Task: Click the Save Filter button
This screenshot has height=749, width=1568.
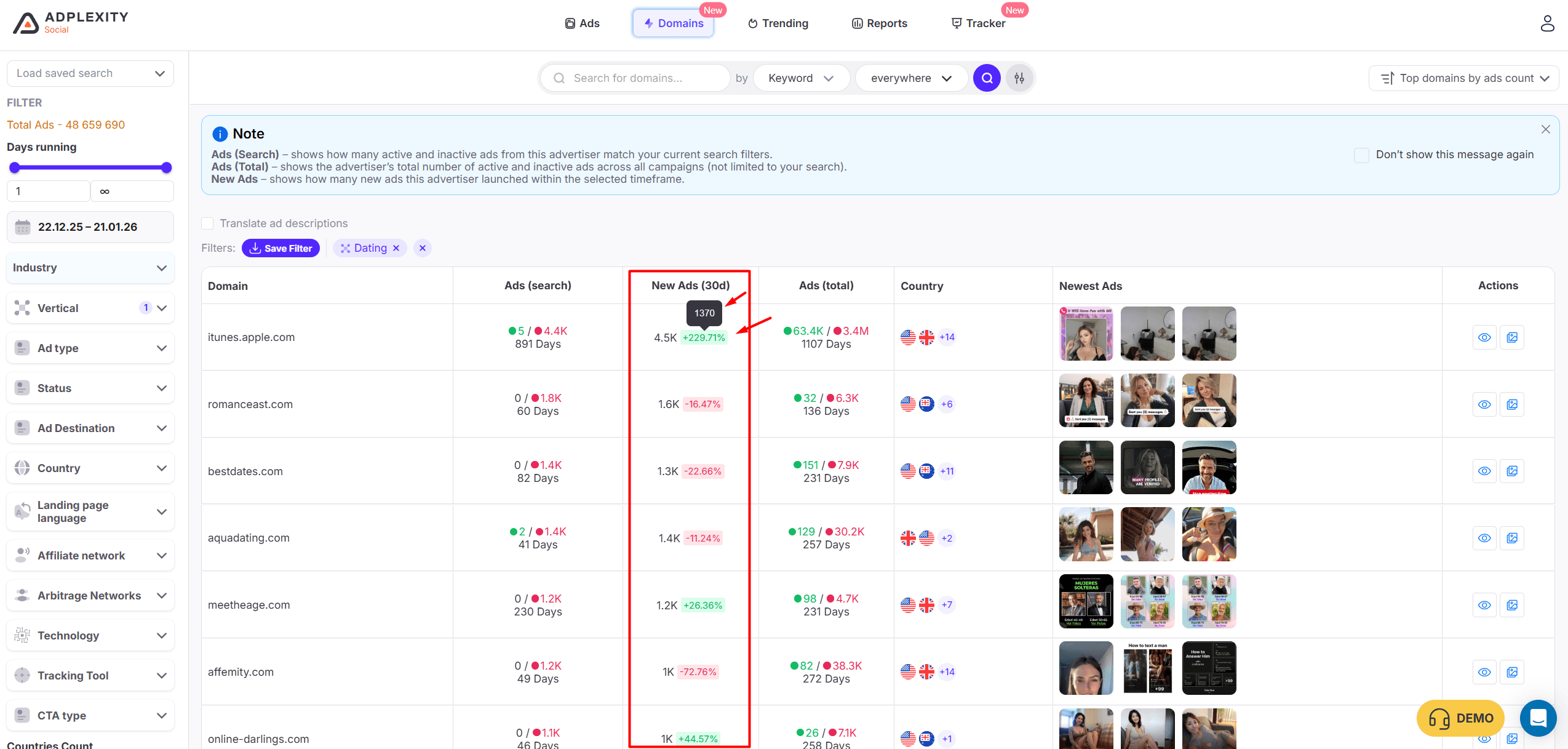Action: [281, 248]
